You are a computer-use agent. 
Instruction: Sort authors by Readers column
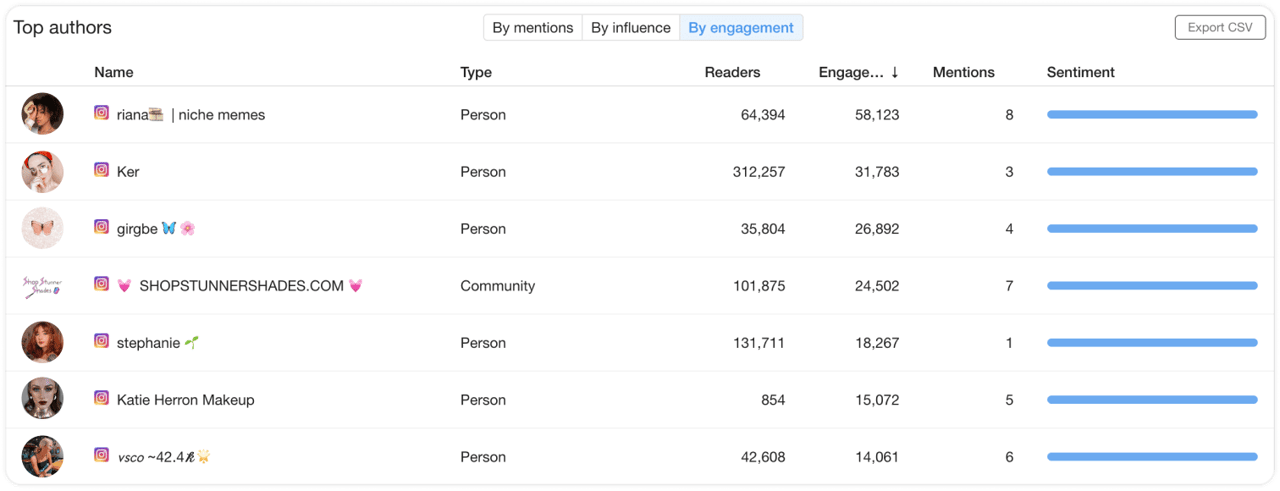[732, 72]
